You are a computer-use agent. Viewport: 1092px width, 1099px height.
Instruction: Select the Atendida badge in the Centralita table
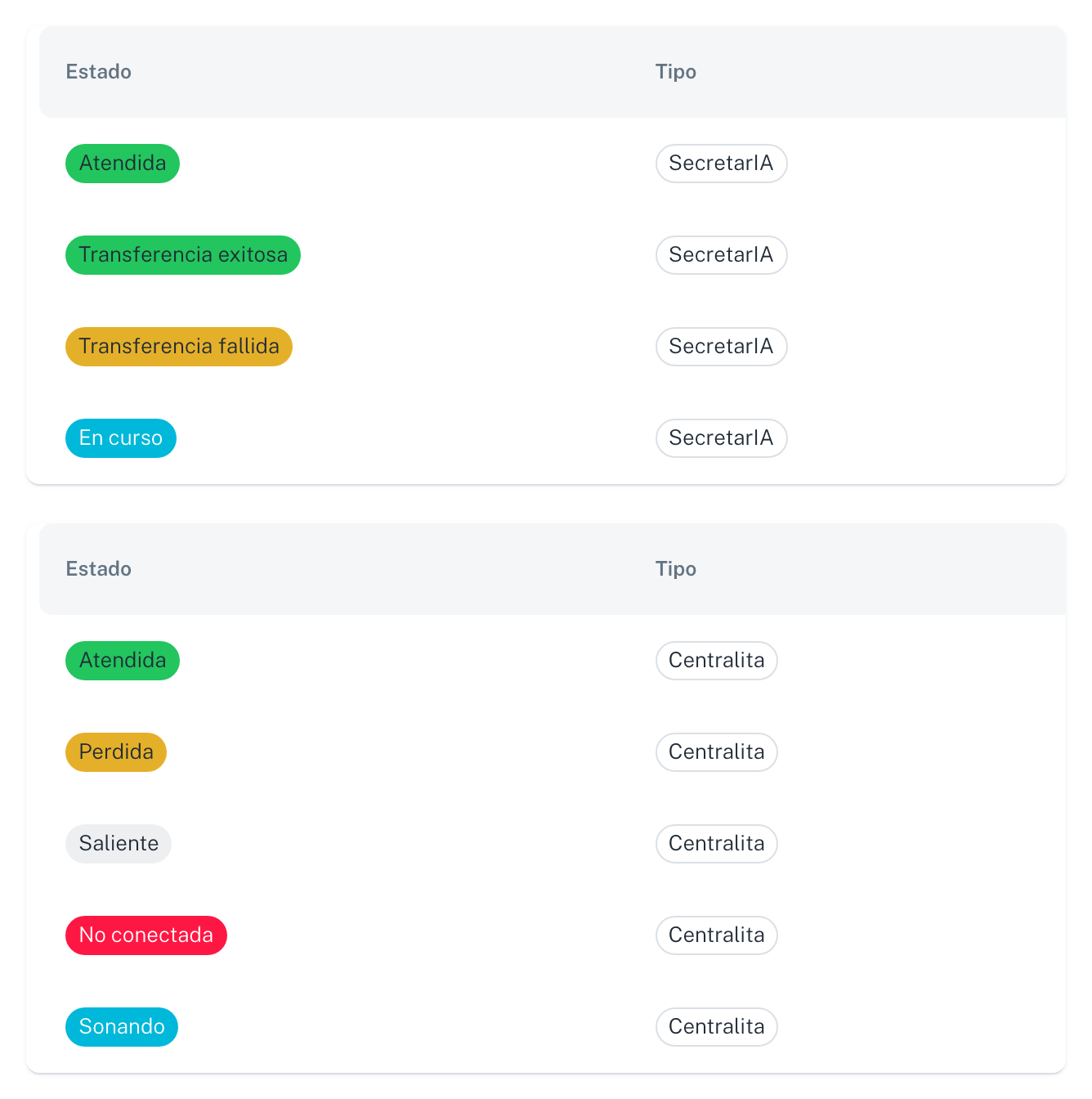click(x=123, y=661)
